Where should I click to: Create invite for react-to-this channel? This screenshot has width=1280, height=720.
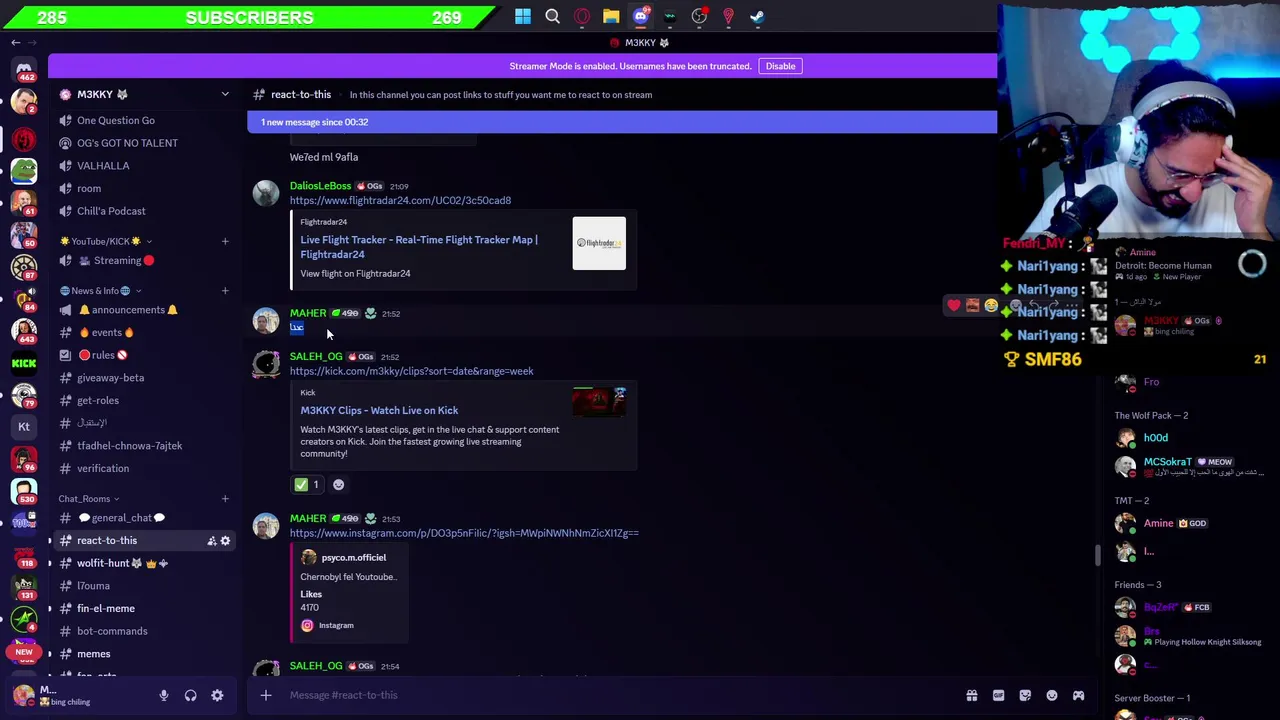[211, 541]
